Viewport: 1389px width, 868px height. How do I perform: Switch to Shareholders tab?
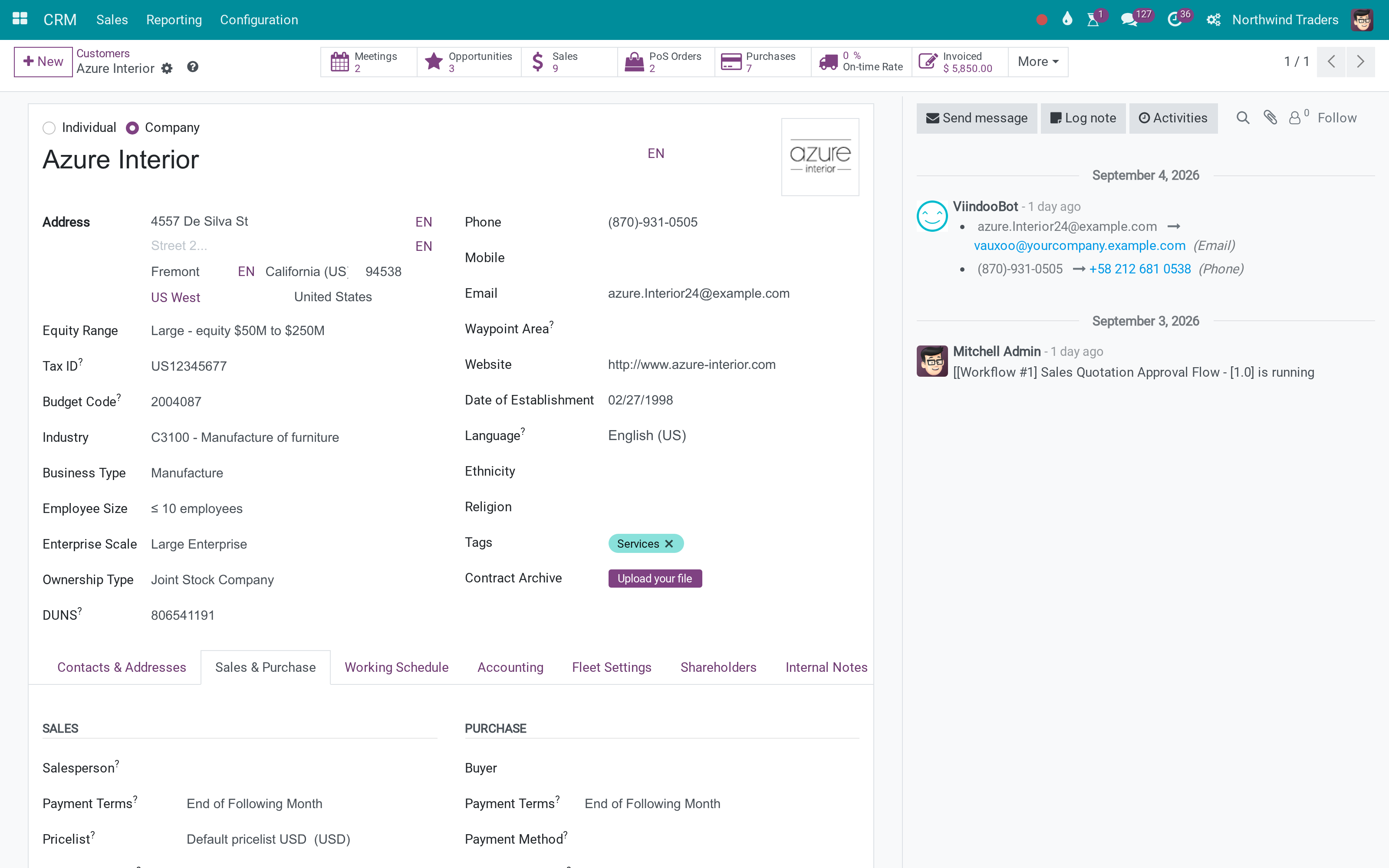click(x=719, y=667)
